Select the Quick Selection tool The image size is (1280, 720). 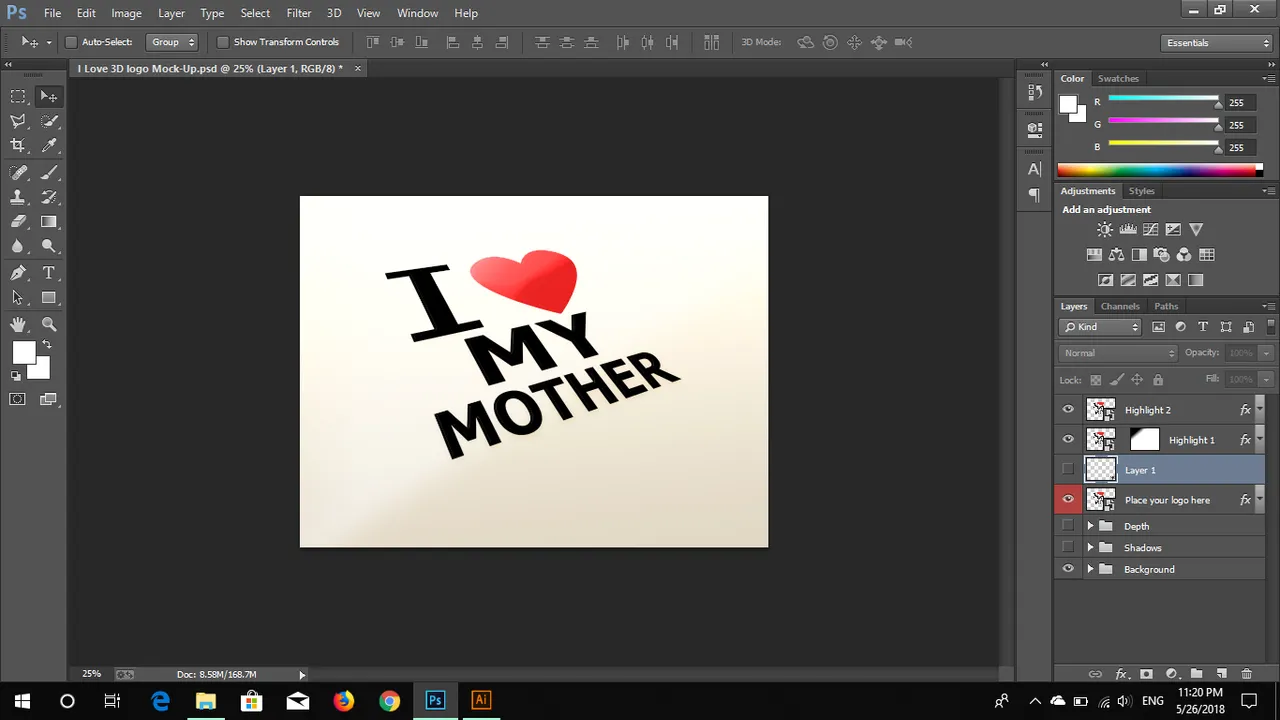pos(48,121)
